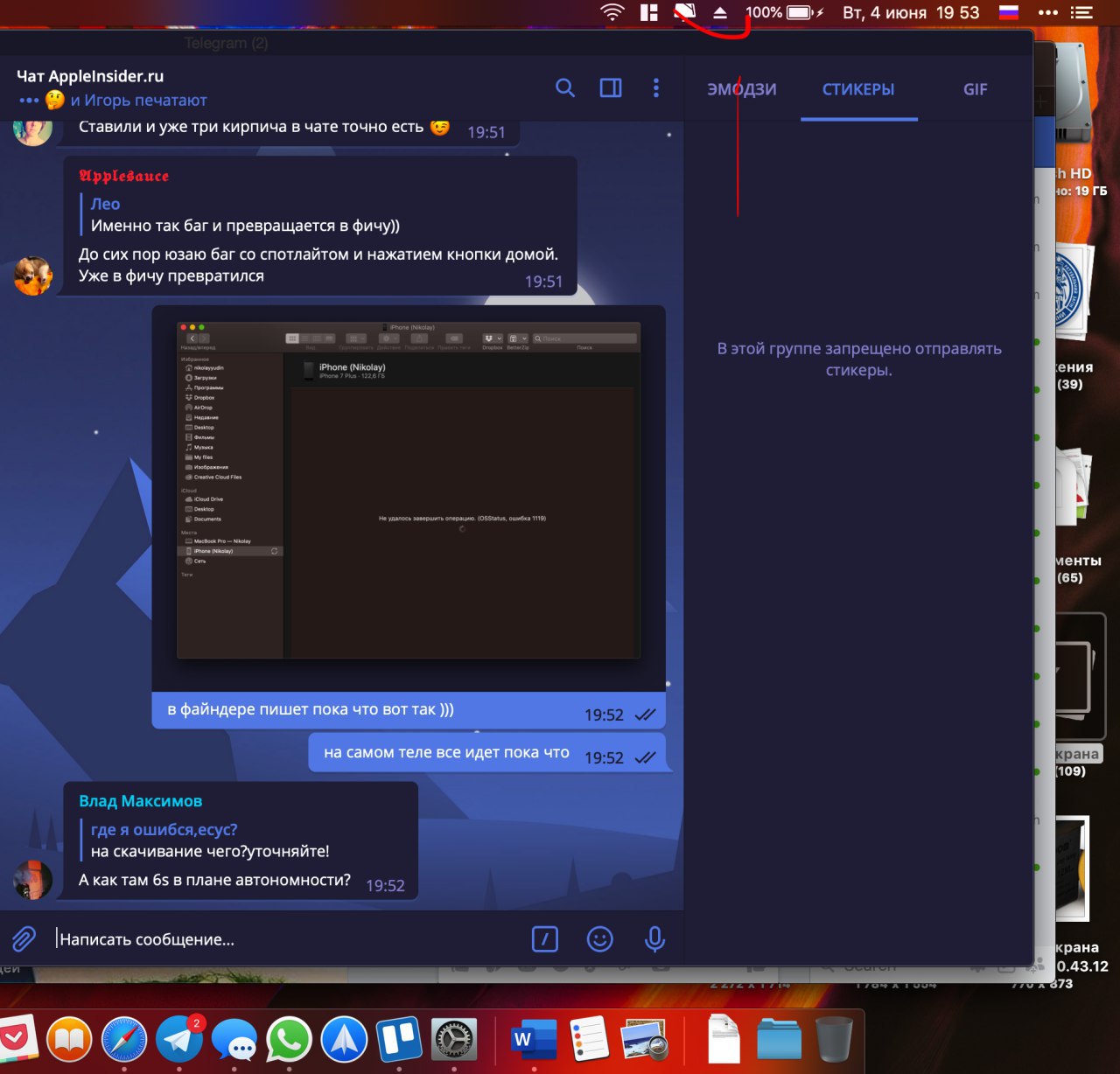Open System Preferences from the Dock
The height and width of the screenshot is (1074, 1120).
click(x=454, y=1040)
